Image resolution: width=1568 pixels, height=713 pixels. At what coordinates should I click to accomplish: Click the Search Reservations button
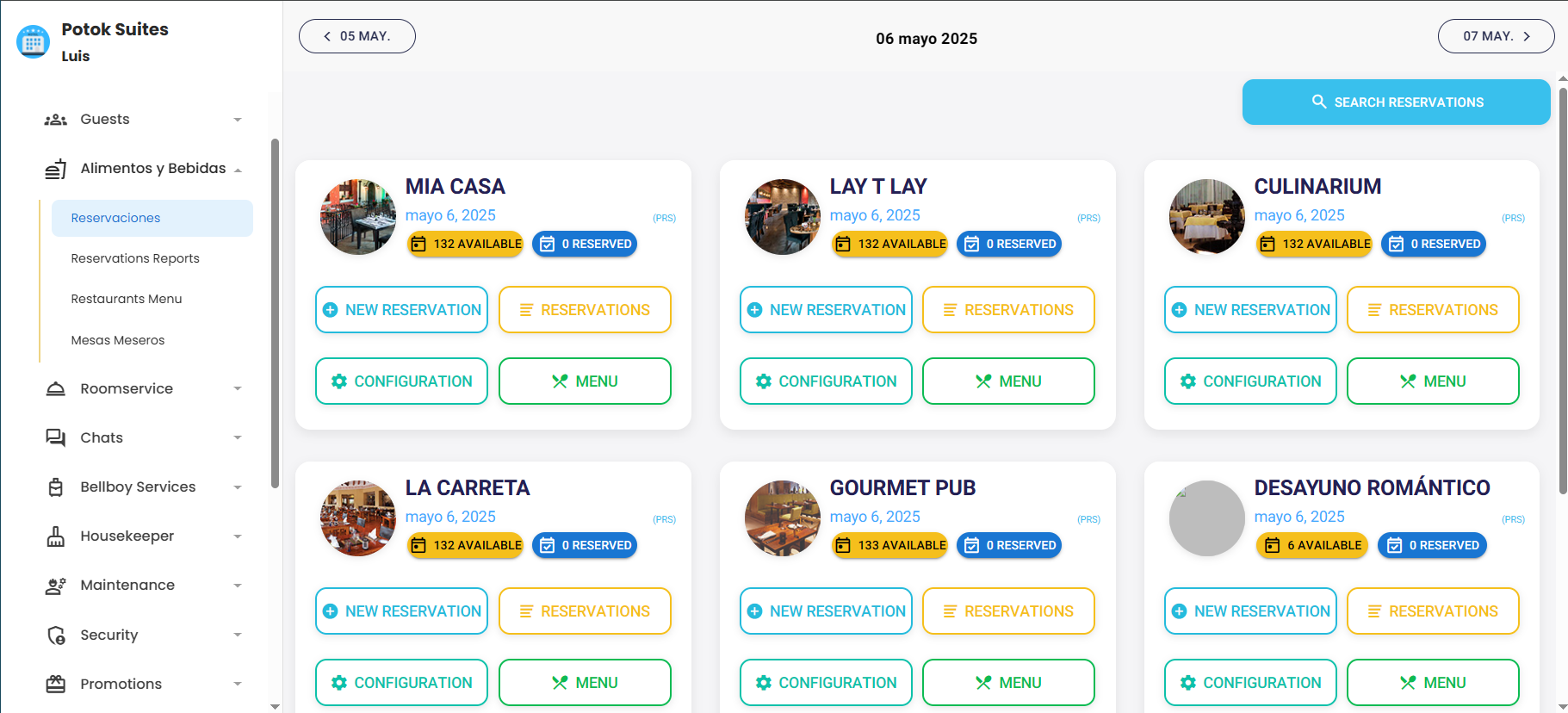click(x=1397, y=102)
